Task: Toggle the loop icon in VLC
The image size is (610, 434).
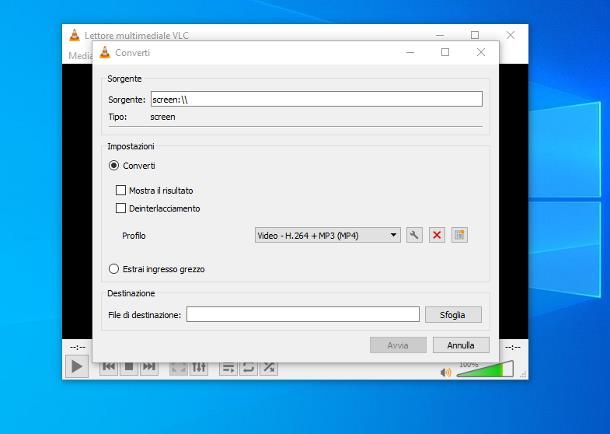Action: [249, 367]
